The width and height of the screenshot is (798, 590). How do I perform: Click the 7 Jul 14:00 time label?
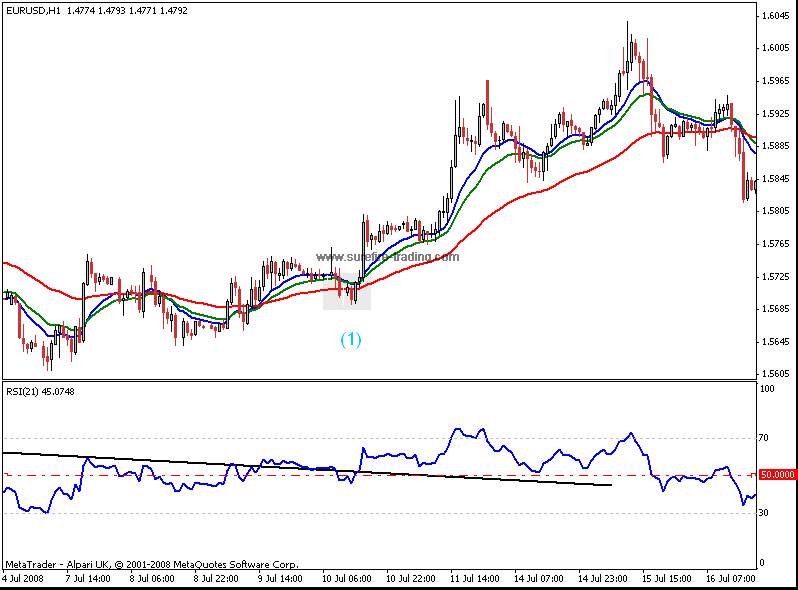(x=88, y=578)
